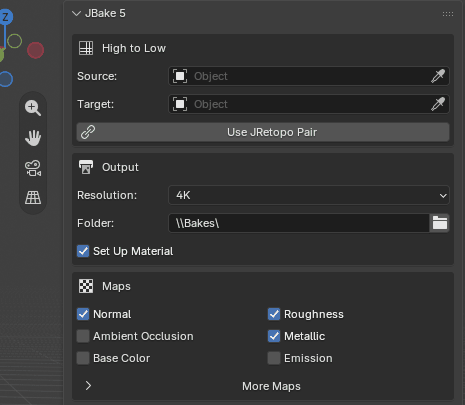Click the High to Low heading
Viewport: 465px width, 405px height.
[134, 48]
